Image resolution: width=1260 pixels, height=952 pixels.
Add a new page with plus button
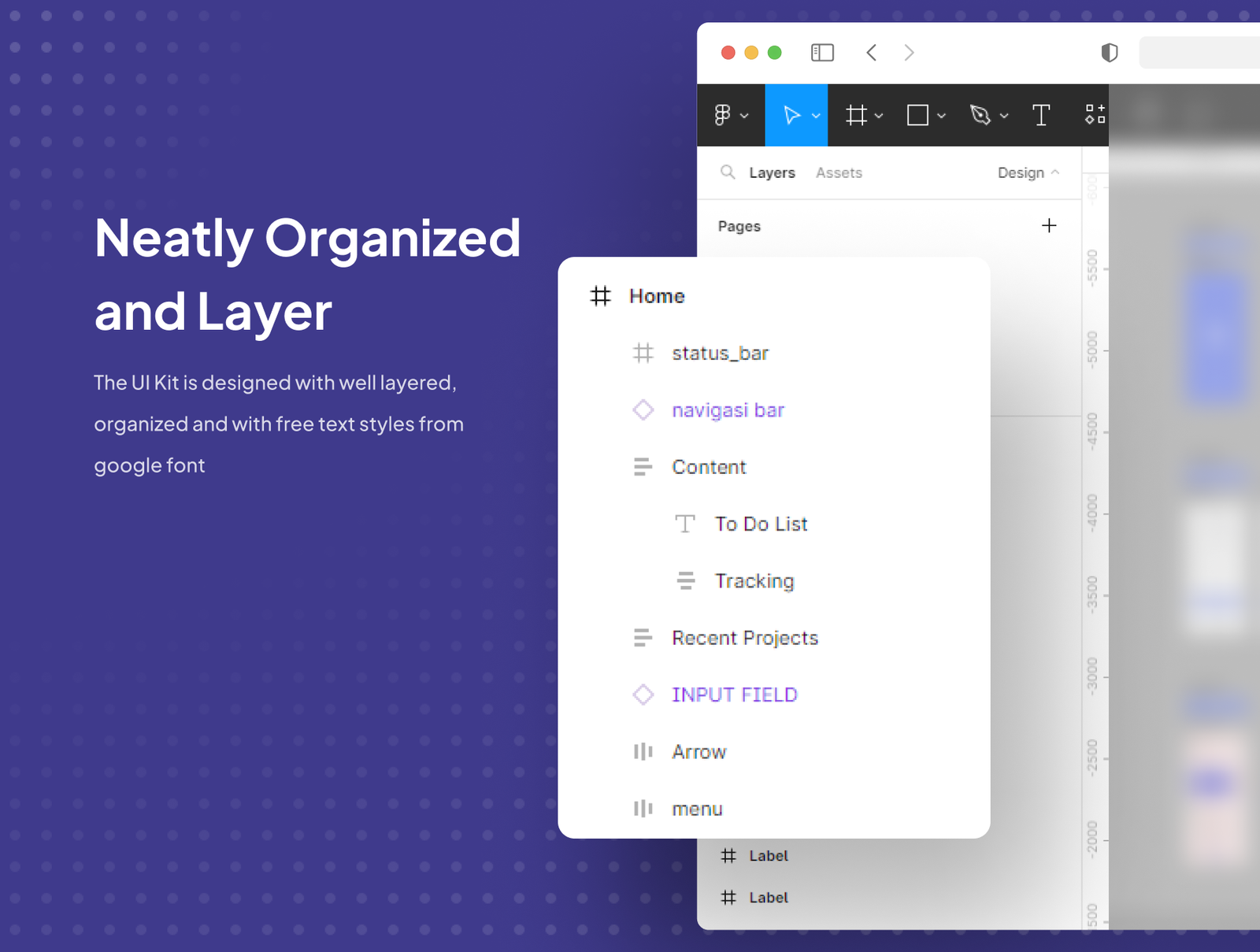click(x=1049, y=226)
